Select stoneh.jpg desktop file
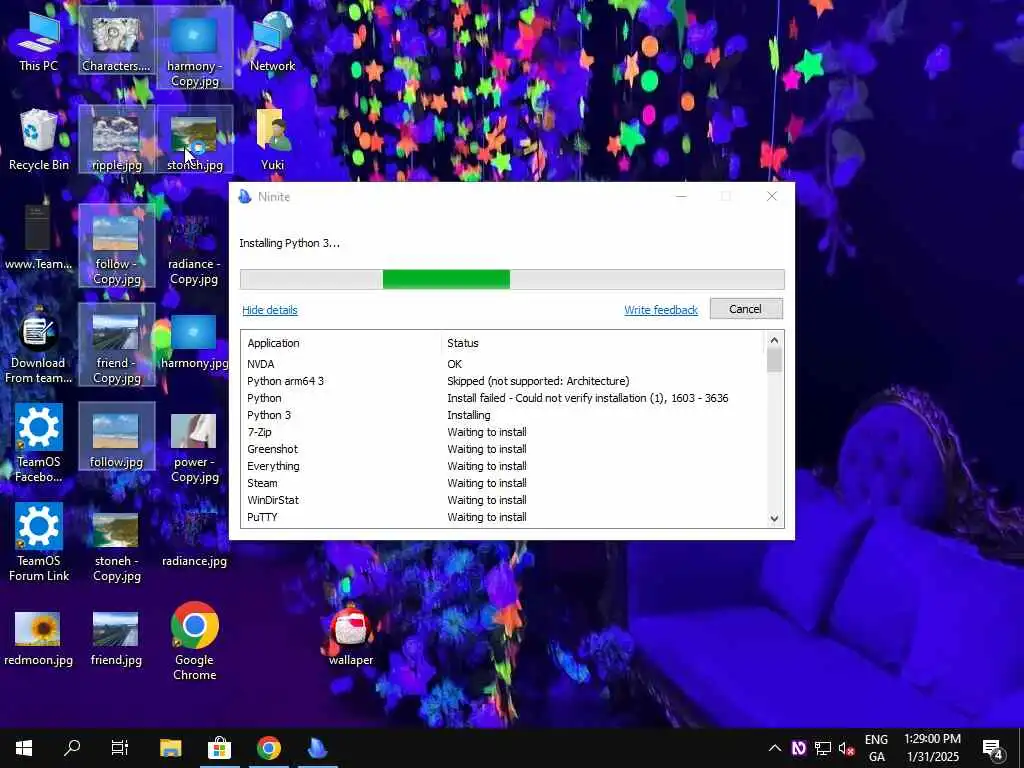Viewport: 1024px width, 768px height. pyautogui.click(x=194, y=140)
